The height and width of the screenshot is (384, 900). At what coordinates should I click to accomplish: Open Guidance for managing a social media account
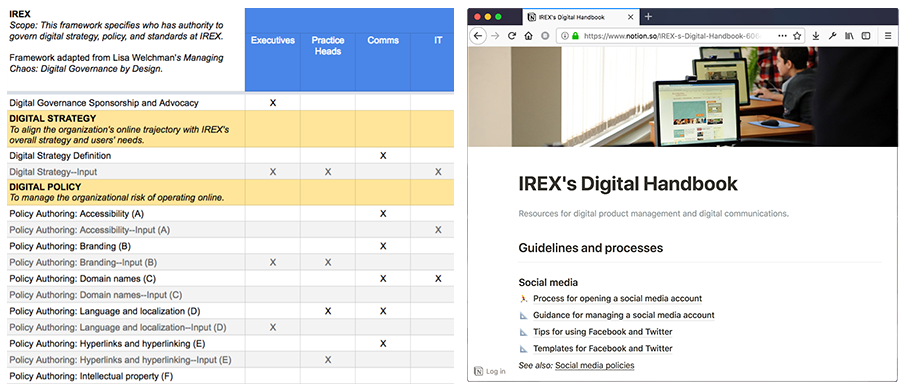[624, 315]
